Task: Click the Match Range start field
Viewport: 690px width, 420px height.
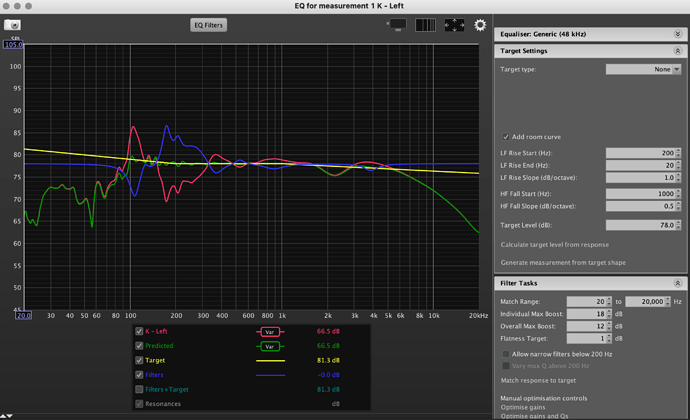Action: click(586, 302)
